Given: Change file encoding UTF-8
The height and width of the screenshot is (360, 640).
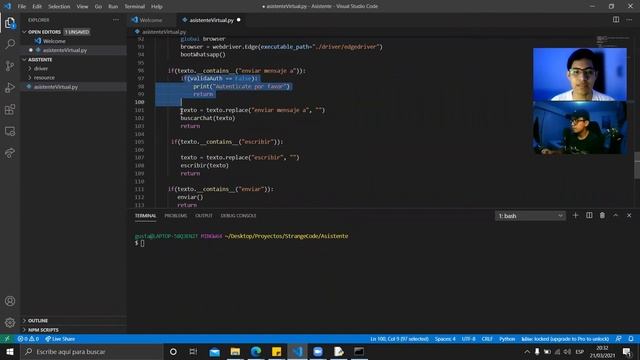Looking at the screenshot, I should [x=469, y=339].
